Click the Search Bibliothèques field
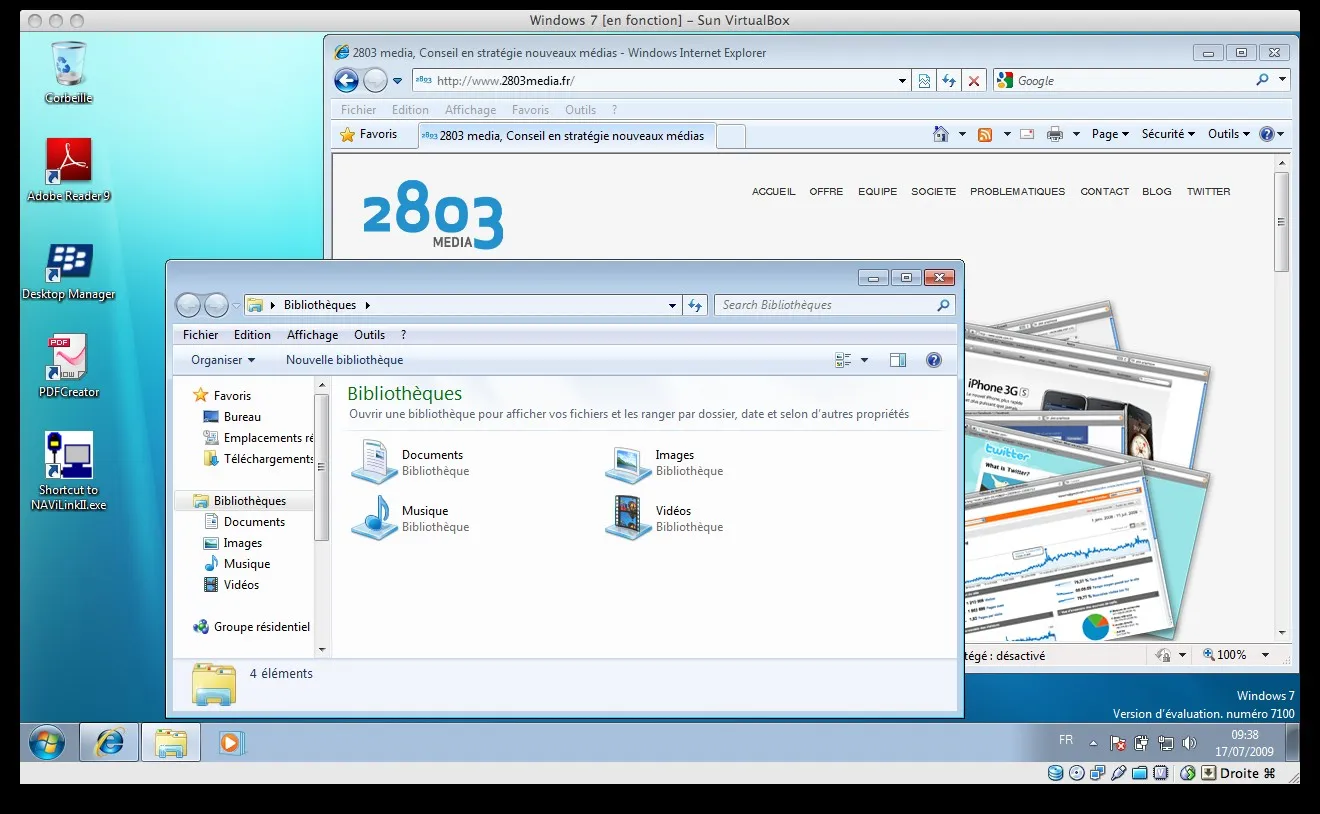The height and width of the screenshot is (814, 1320). [834, 305]
